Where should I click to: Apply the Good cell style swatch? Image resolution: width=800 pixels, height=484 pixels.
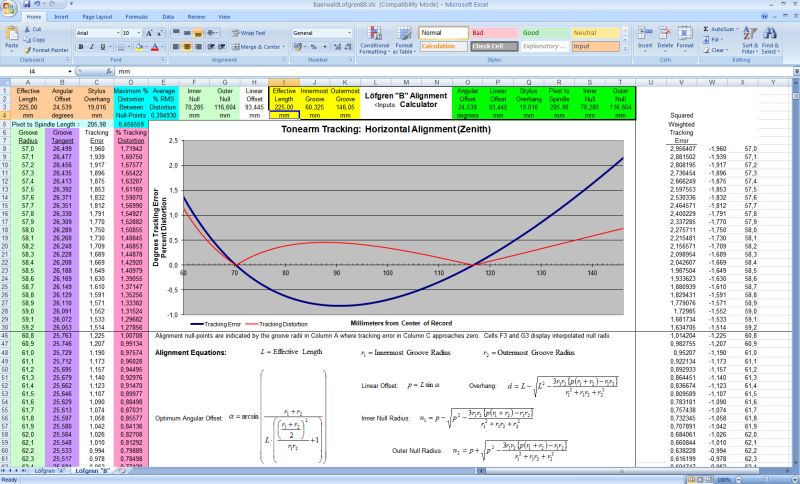pos(543,33)
